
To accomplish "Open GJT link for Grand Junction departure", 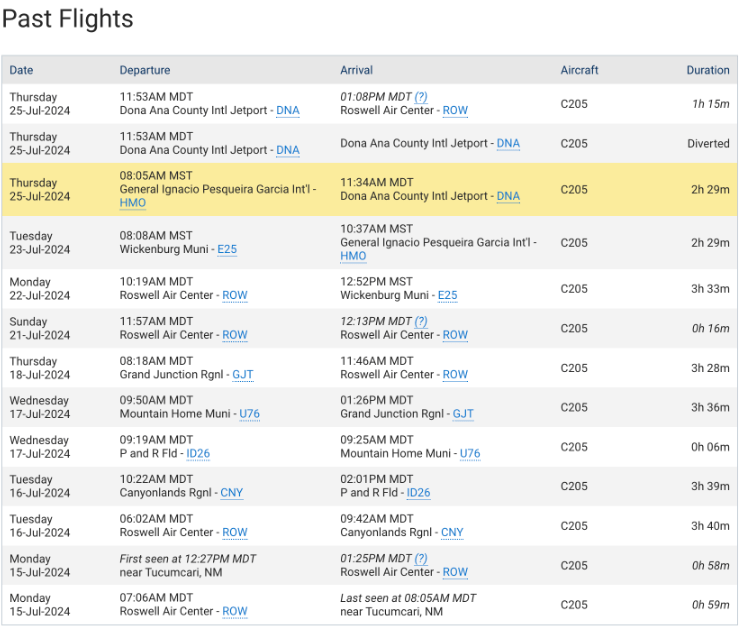I will tap(242, 375).
